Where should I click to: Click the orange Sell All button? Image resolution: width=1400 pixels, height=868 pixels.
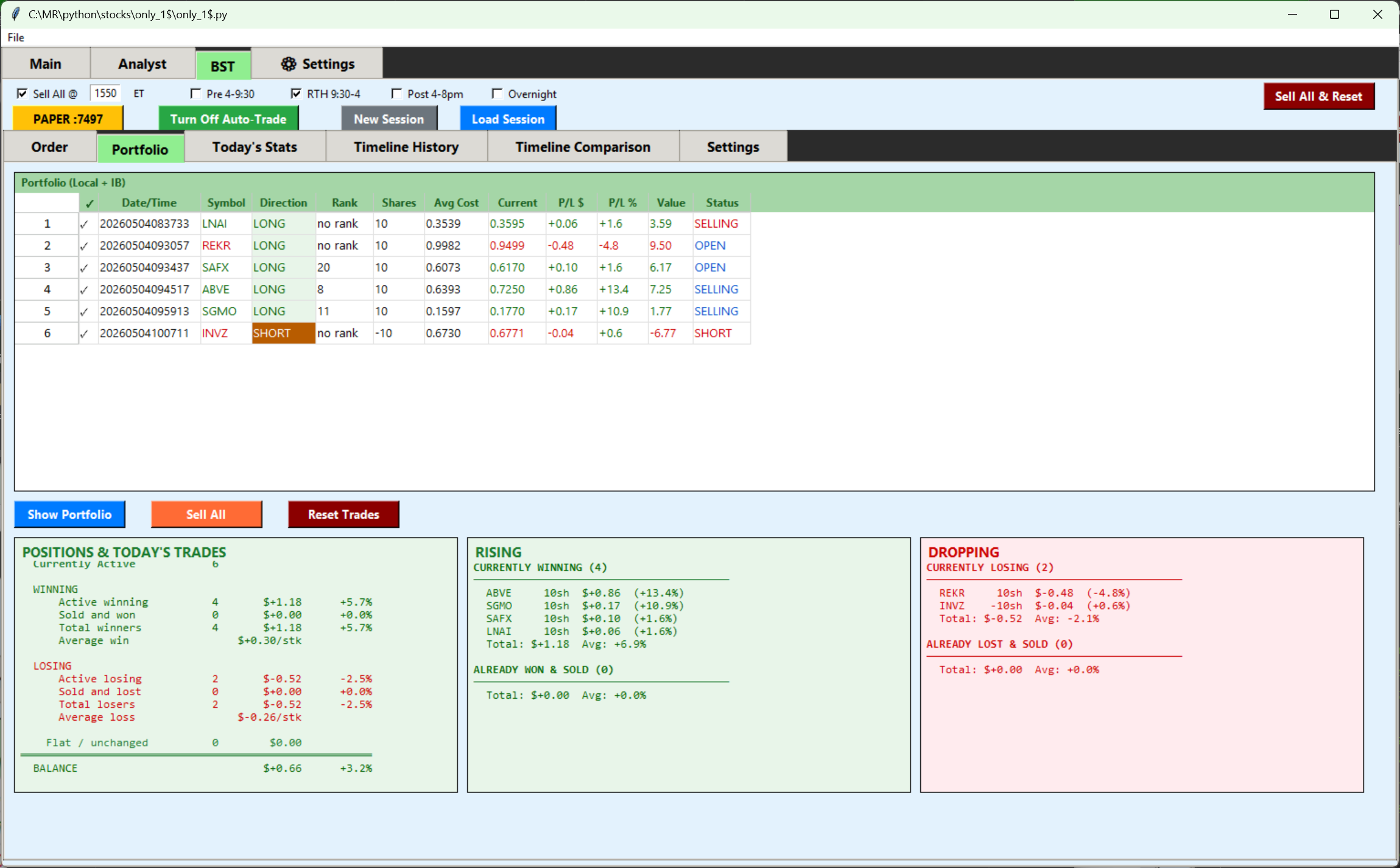(206, 514)
